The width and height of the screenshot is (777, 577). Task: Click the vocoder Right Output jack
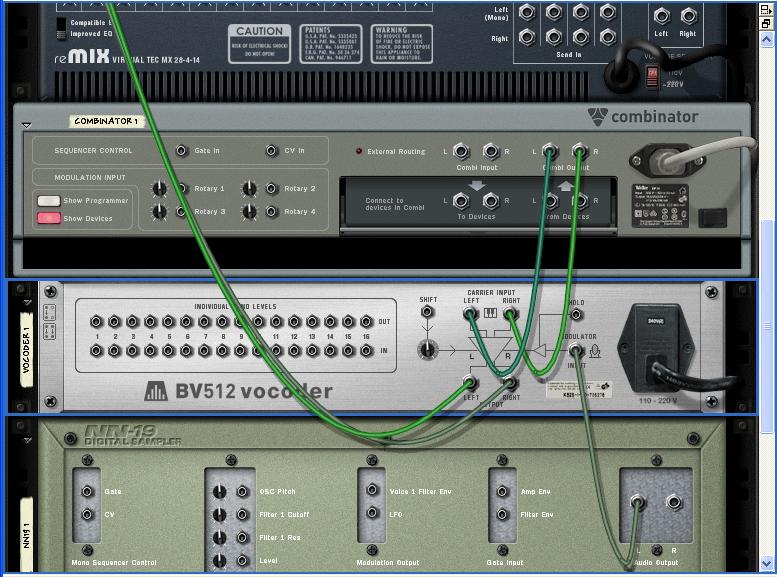point(509,383)
